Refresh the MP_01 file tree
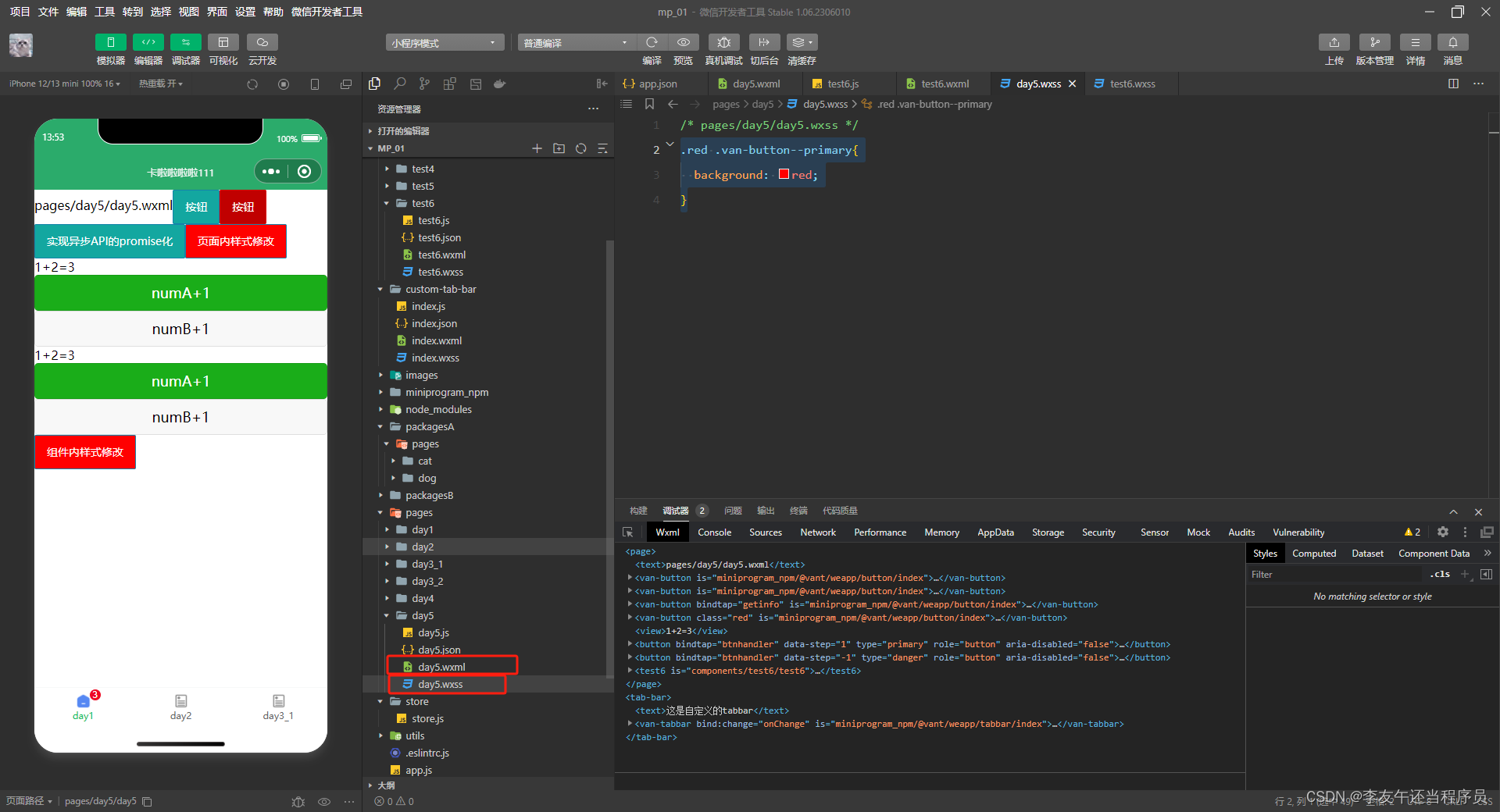Screen dimensions: 1500x812 click(x=580, y=148)
